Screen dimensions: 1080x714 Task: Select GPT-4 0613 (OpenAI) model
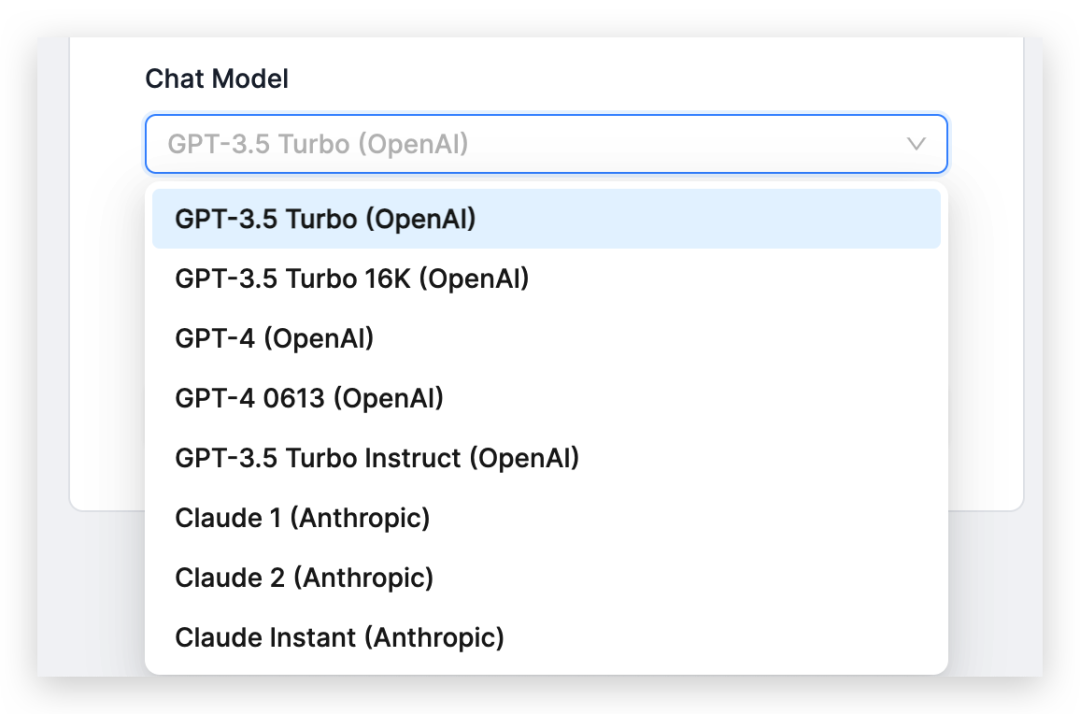(546, 399)
